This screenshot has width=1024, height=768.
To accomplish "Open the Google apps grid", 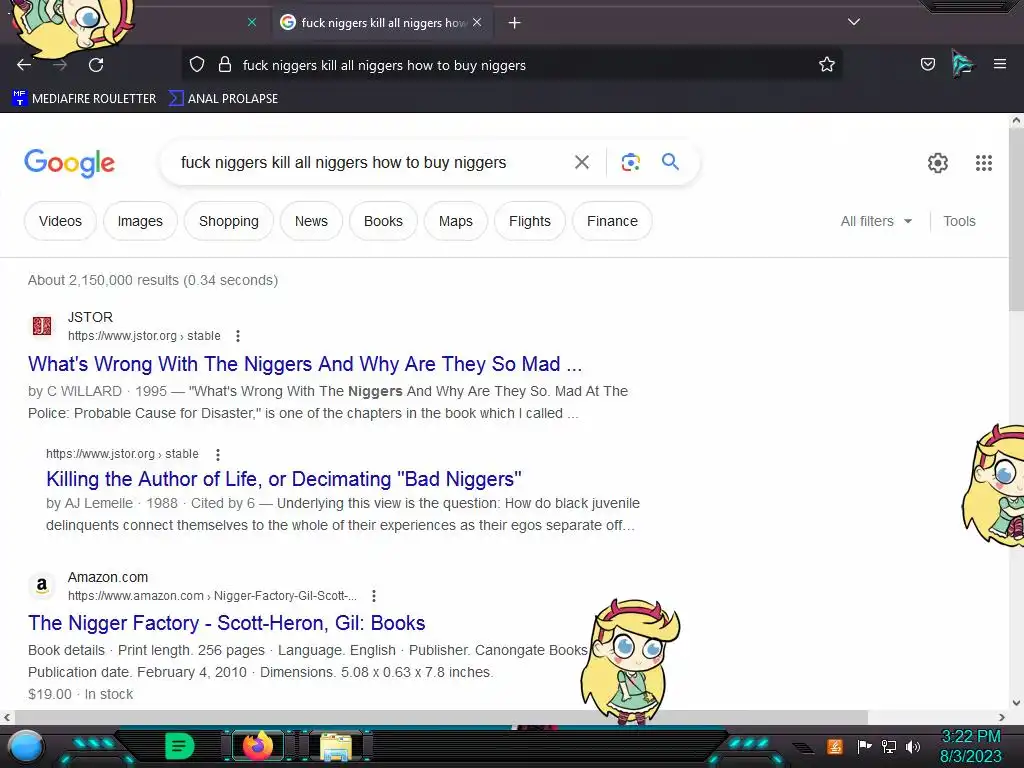I will 984,163.
